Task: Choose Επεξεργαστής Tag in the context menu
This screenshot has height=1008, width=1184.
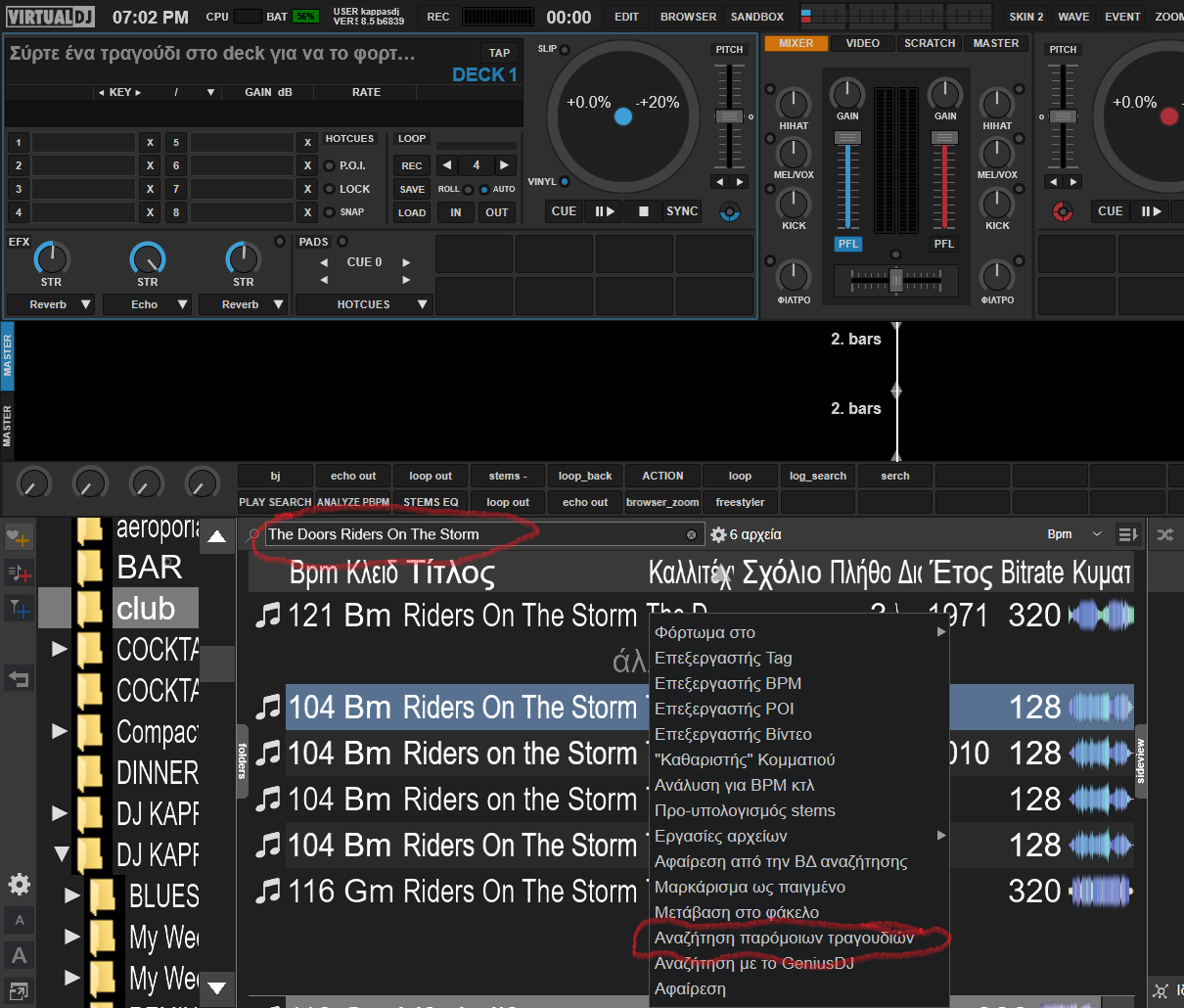Action: tap(799, 658)
